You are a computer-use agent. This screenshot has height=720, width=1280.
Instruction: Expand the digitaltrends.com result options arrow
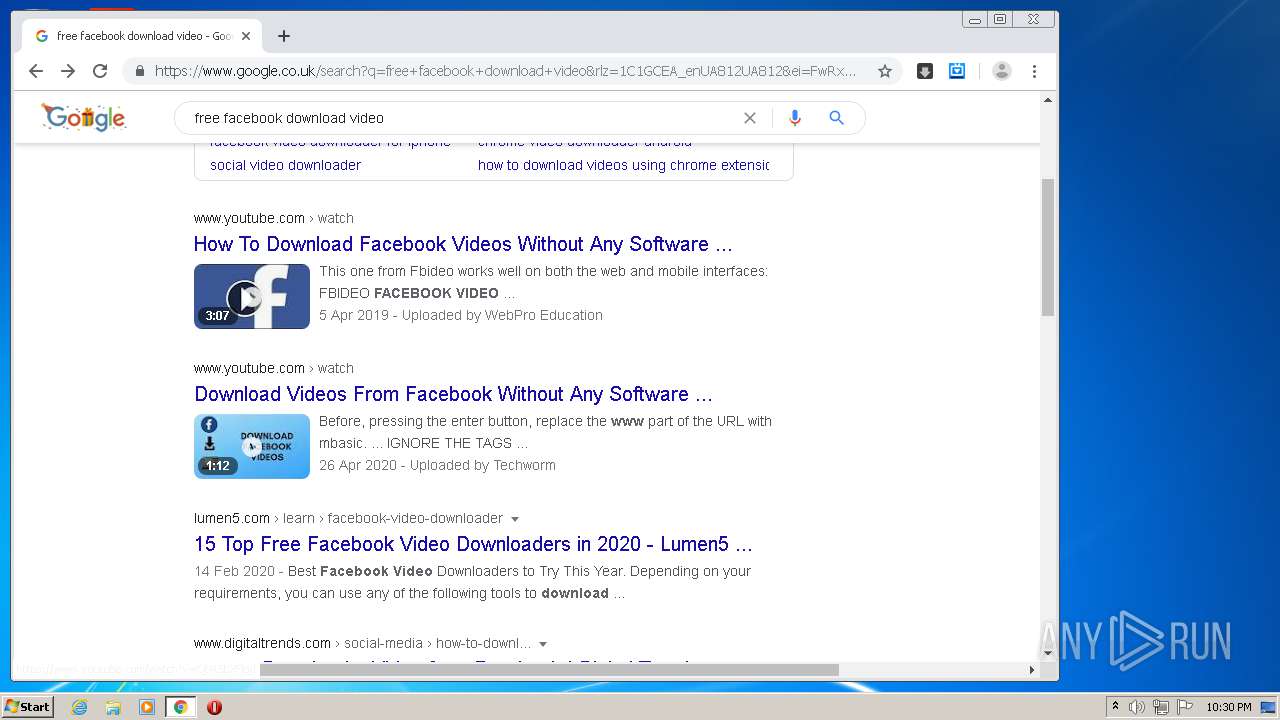point(543,644)
